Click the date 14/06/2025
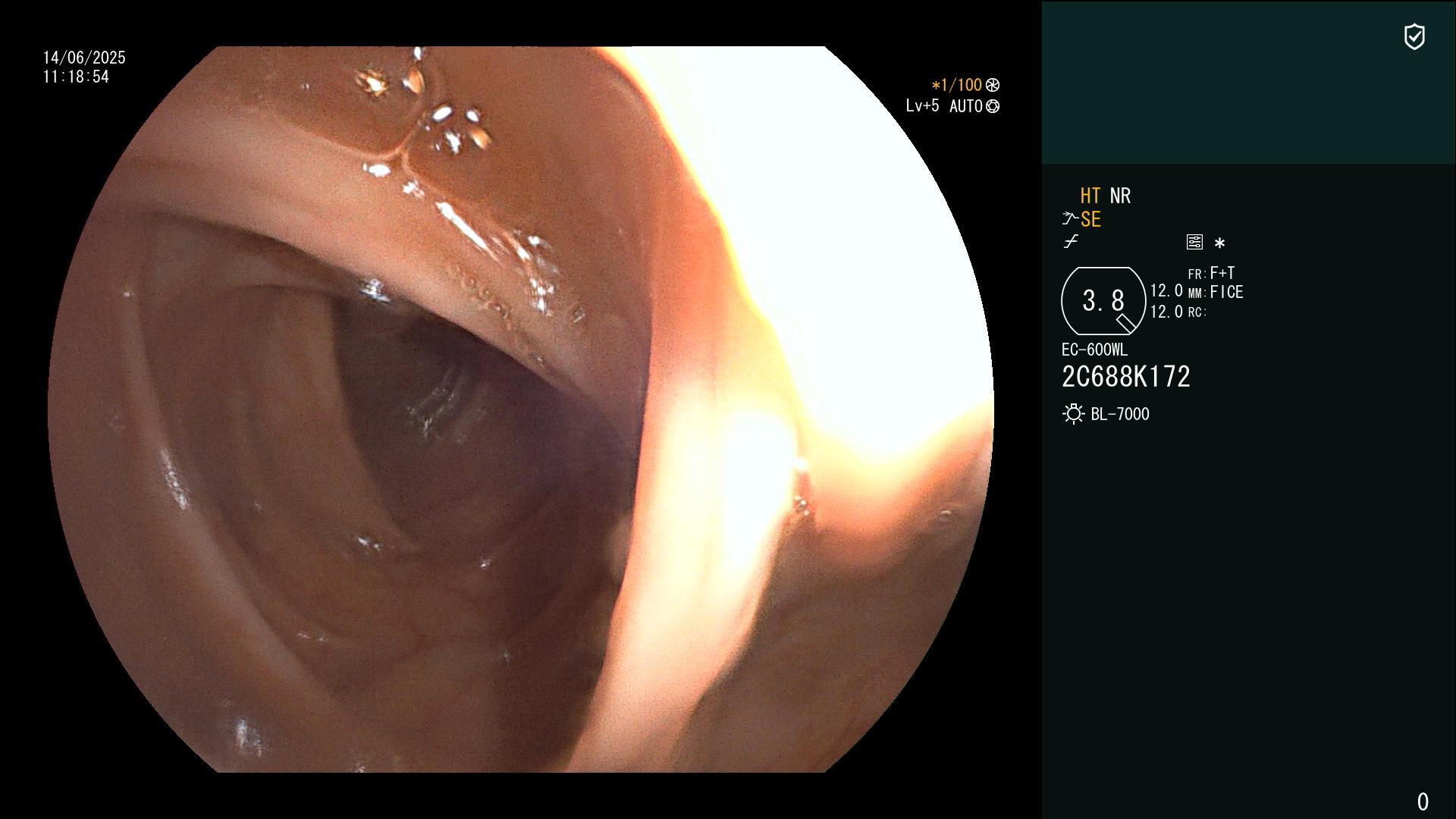 click(x=84, y=58)
